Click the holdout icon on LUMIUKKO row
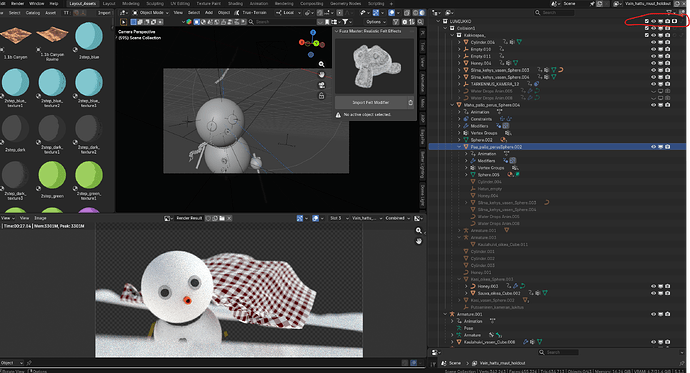 [x=674, y=21]
